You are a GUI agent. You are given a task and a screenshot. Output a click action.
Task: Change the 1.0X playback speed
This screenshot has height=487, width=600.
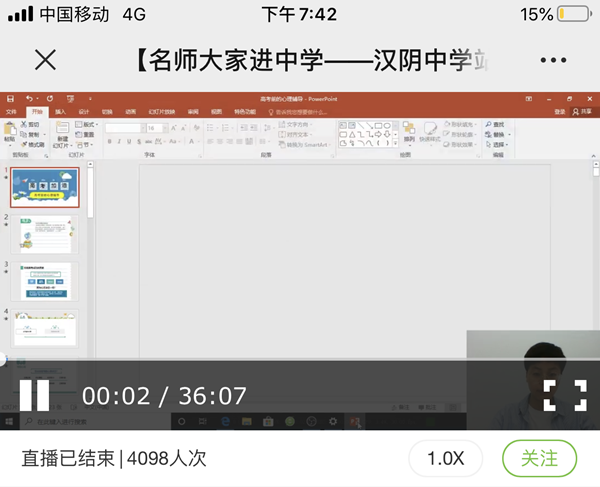click(x=445, y=458)
